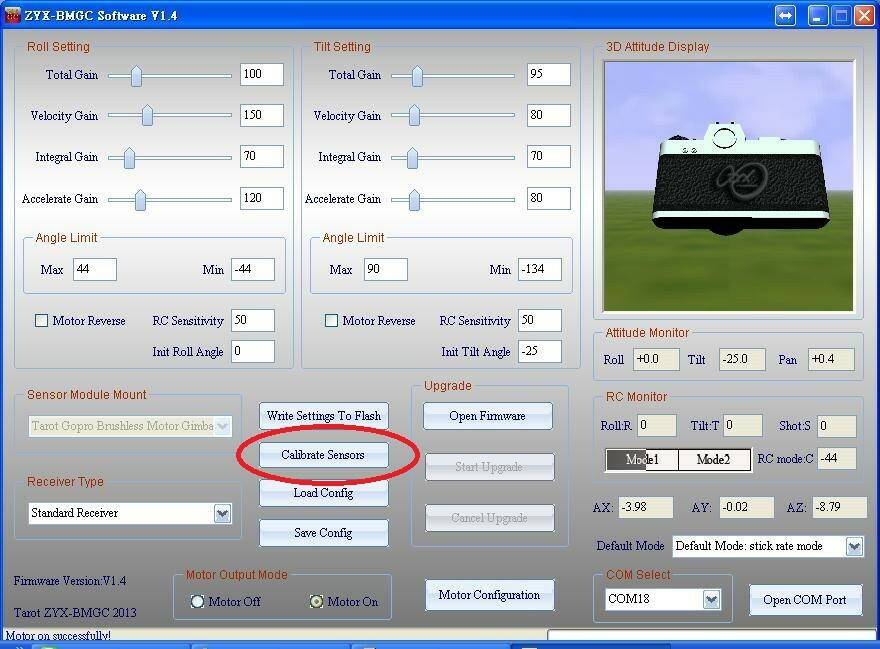Image resolution: width=880 pixels, height=649 pixels.
Task: Click Roll Integral Gain slider thumb
Action: tap(129, 158)
